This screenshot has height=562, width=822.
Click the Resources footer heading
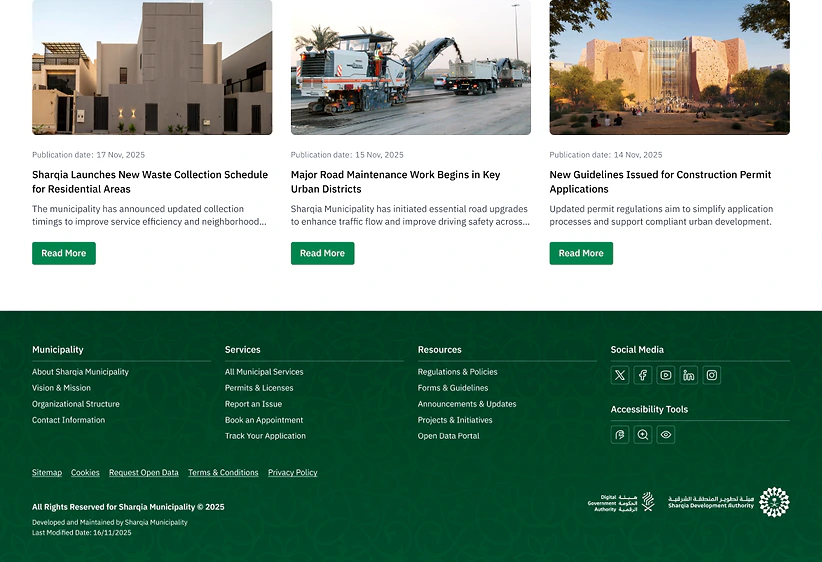[x=440, y=350]
